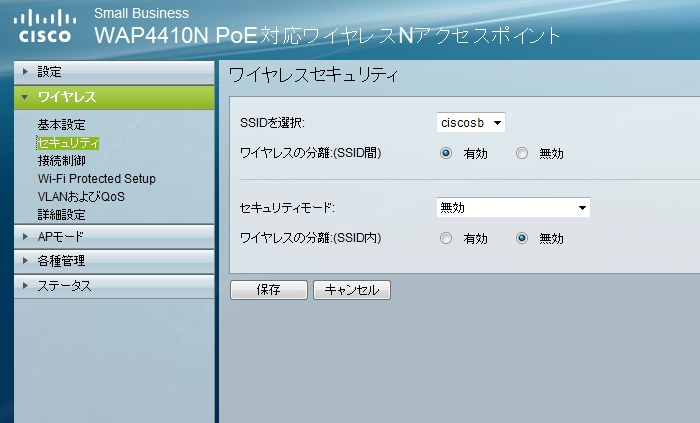Click the ワイヤレスの分離:(SSID間) label

click(311, 153)
